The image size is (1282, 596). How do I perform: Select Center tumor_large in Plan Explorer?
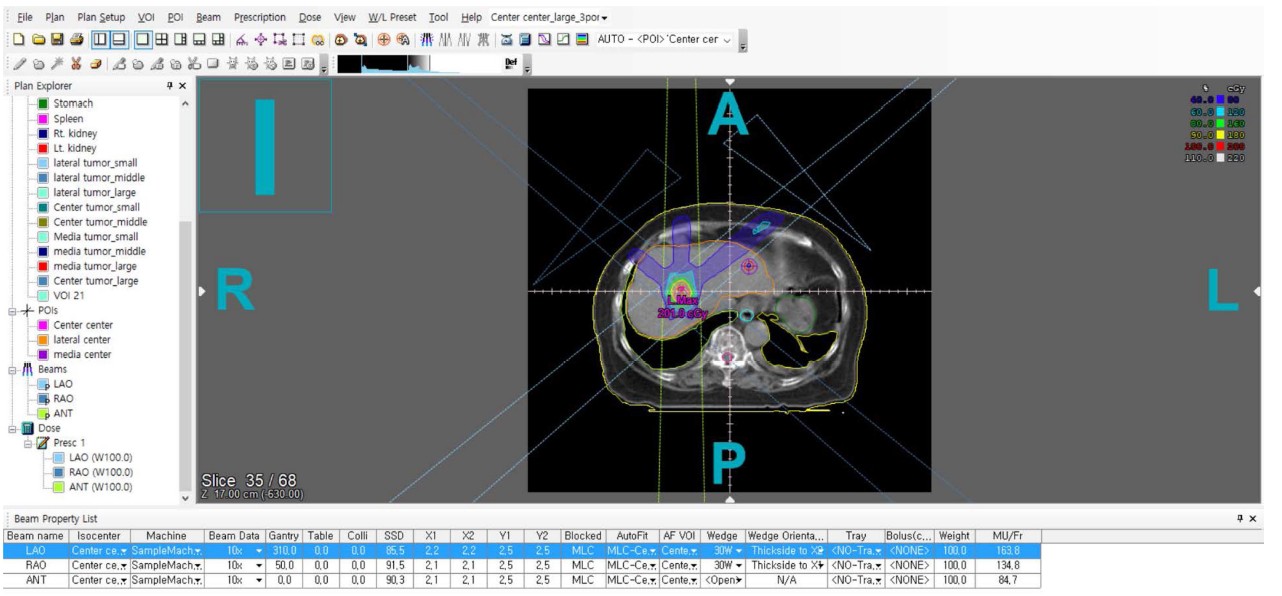(x=95, y=281)
